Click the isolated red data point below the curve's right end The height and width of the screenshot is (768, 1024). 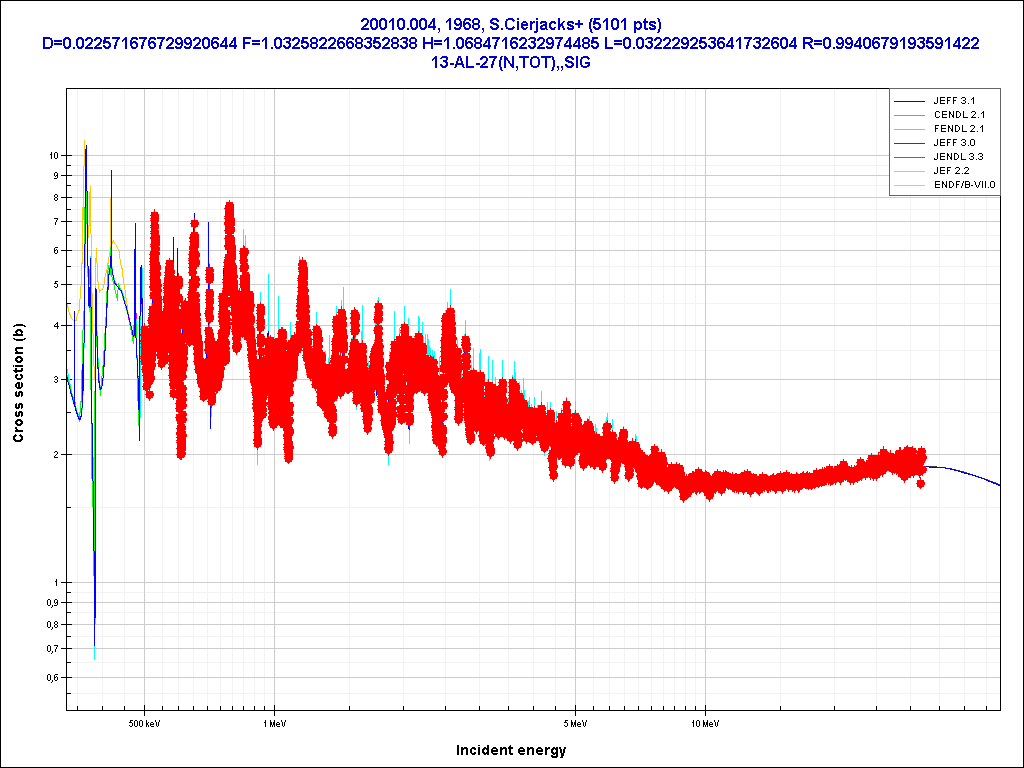[921, 484]
